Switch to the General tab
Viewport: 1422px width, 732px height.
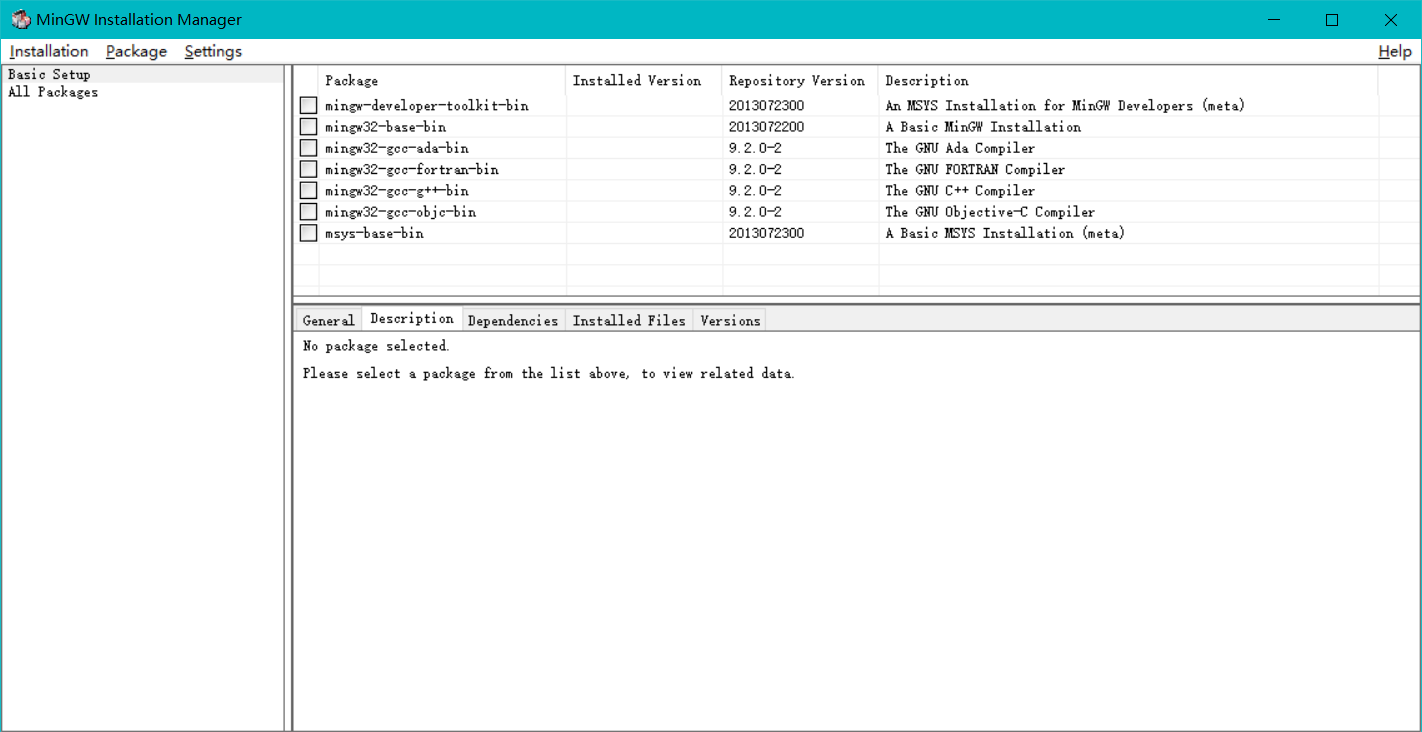pyautogui.click(x=328, y=321)
